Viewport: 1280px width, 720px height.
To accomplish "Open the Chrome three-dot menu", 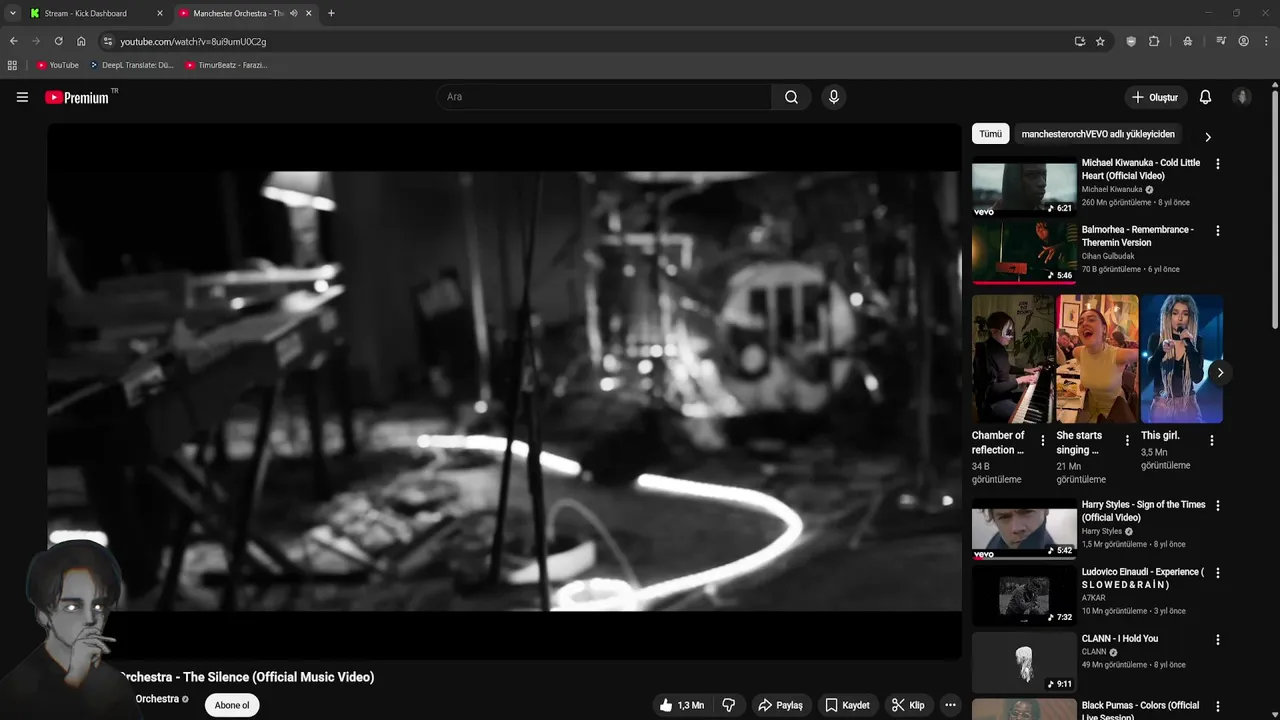I will coord(1266,41).
